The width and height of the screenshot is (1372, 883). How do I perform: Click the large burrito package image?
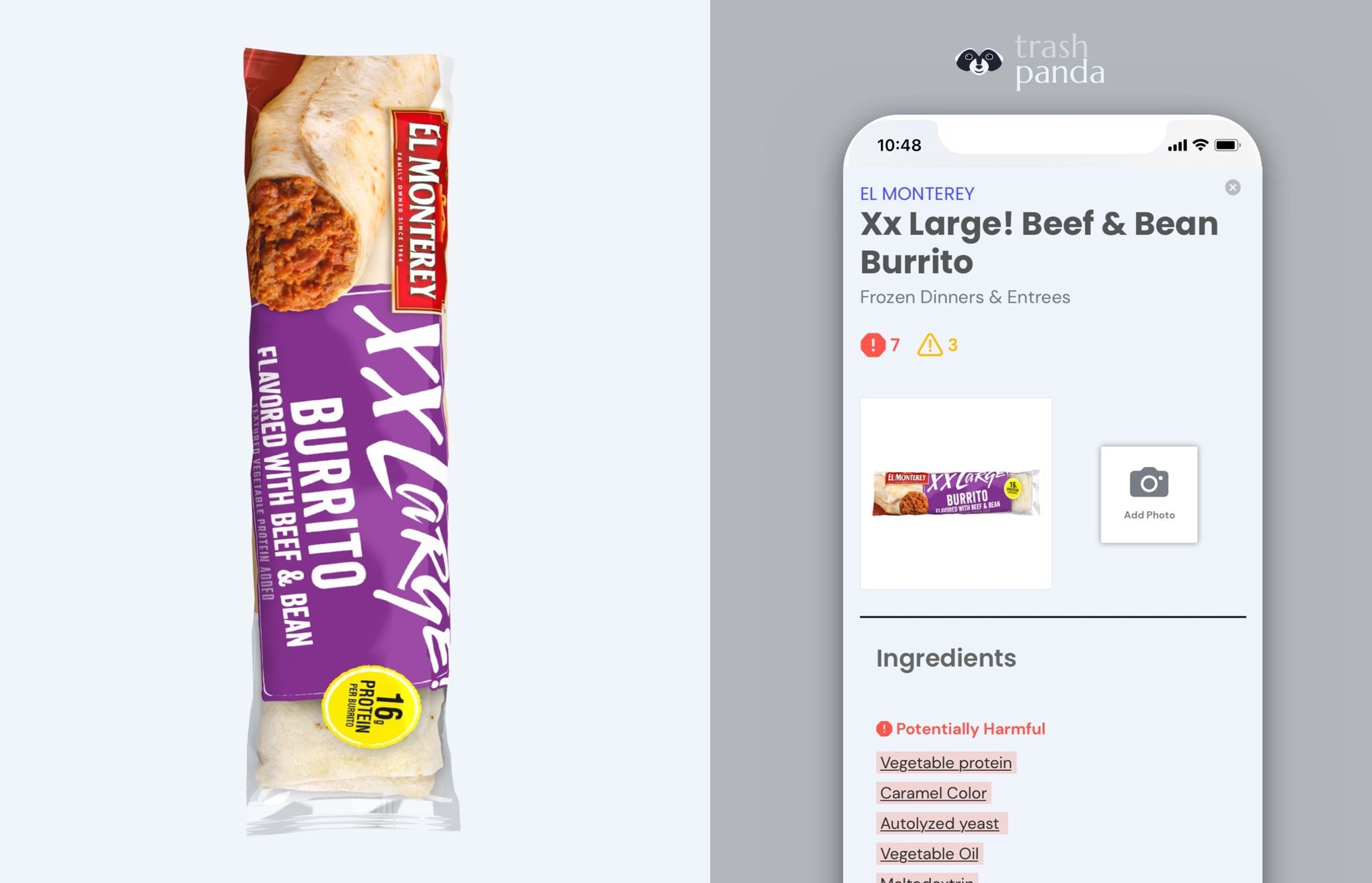(x=352, y=441)
